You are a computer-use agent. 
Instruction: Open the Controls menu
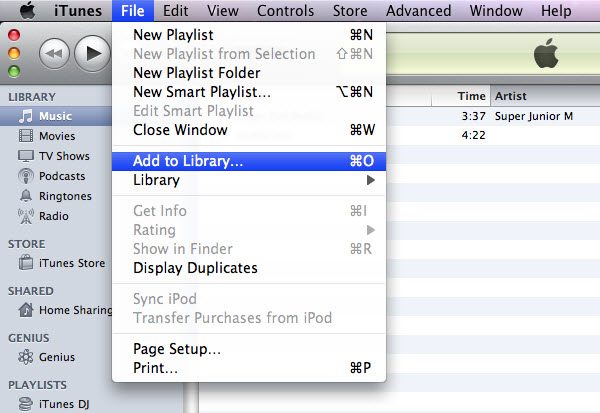click(285, 11)
